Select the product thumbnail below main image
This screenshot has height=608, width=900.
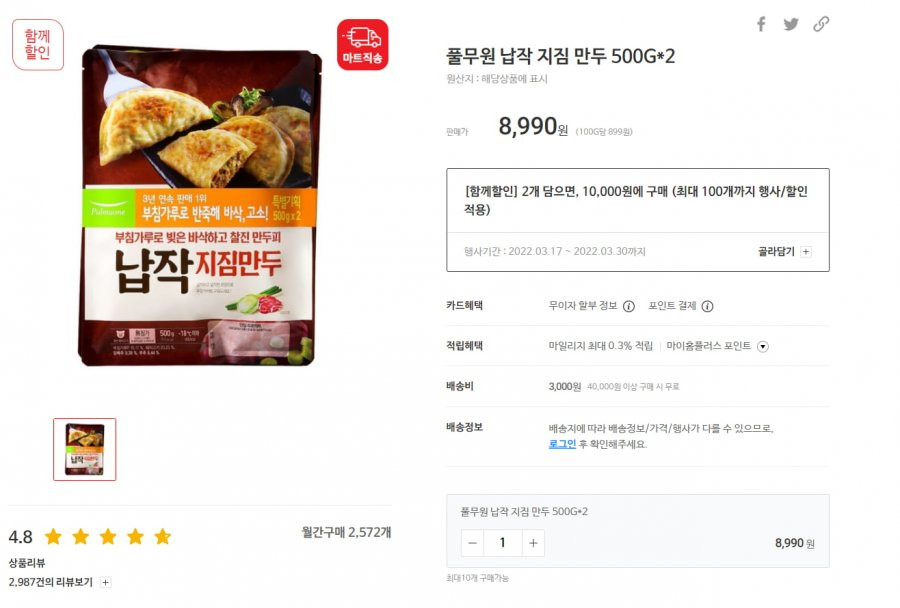click(85, 450)
